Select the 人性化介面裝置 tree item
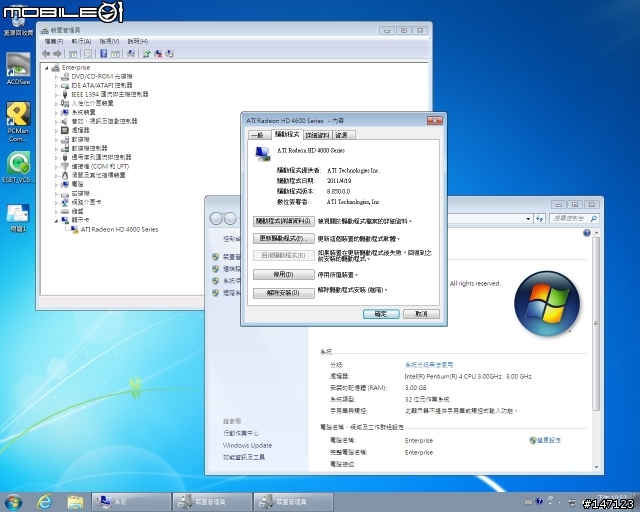Viewport: 640px width, 512px height. click(x=92, y=104)
